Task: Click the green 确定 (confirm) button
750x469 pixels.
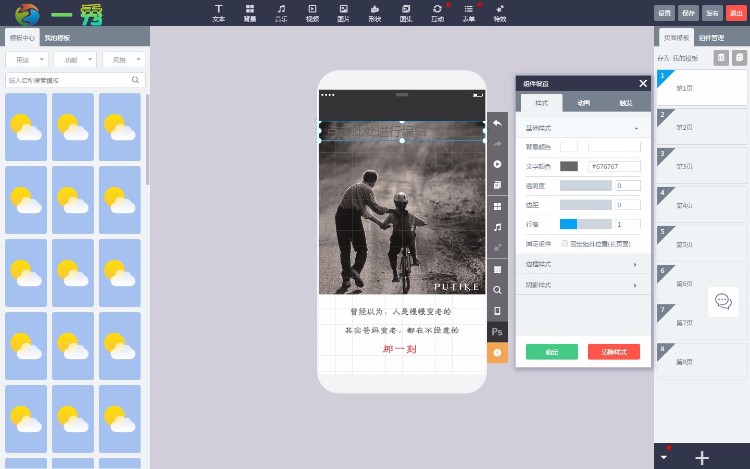Action: (551, 352)
